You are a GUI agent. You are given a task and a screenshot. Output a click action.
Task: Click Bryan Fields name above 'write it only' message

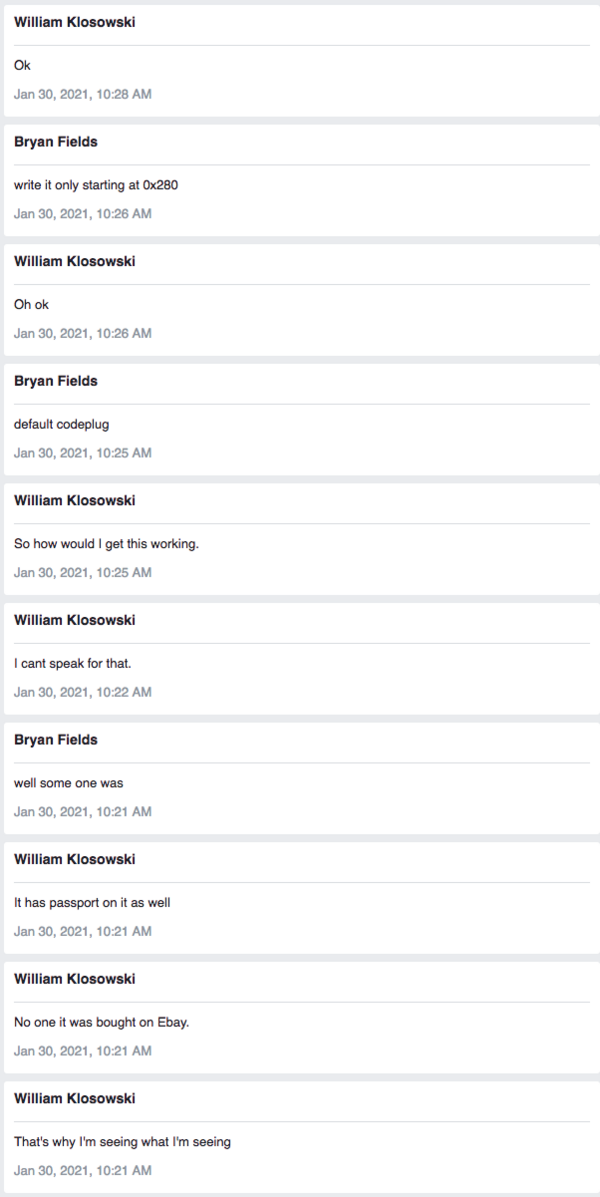point(56,142)
